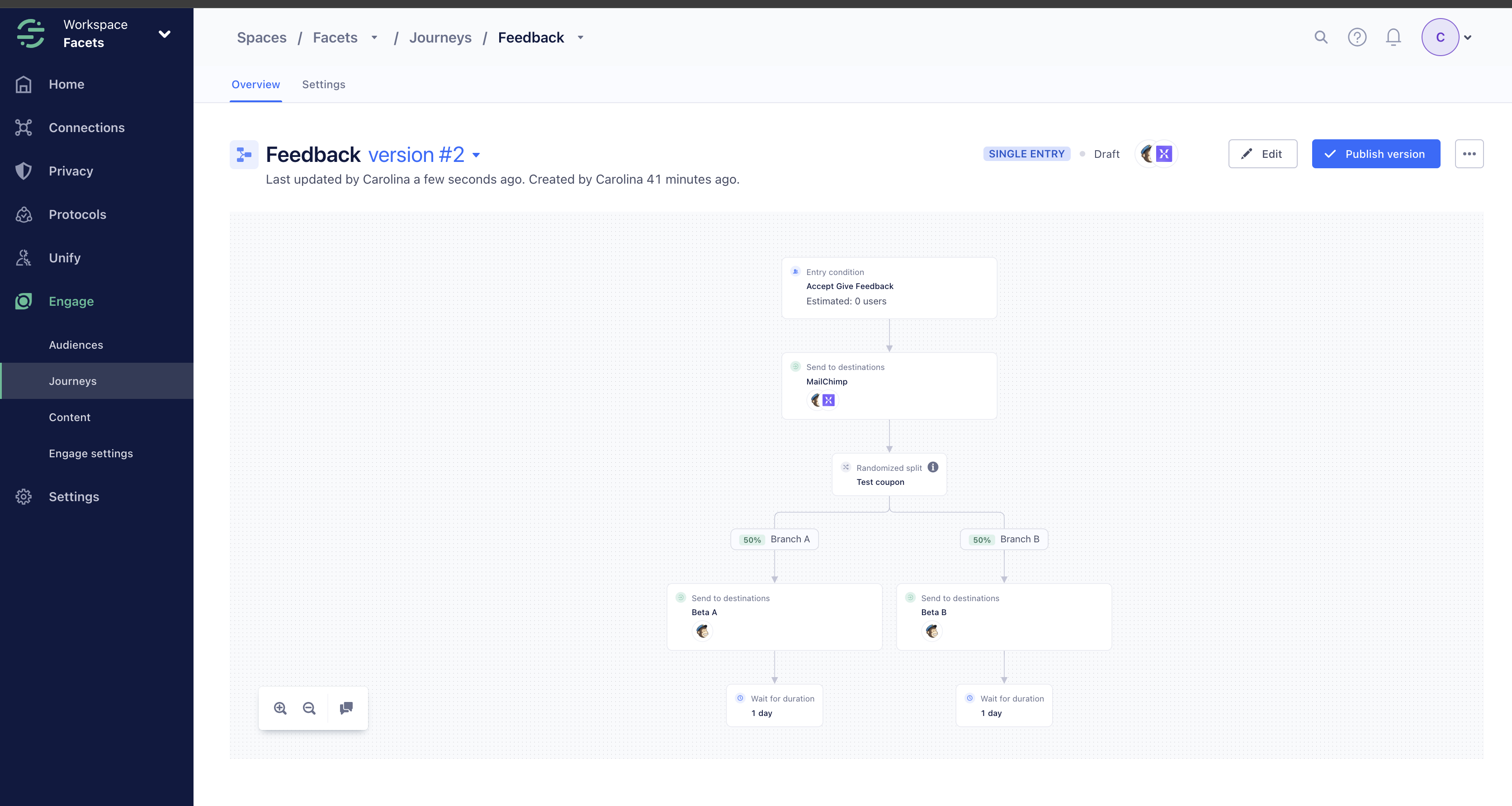This screenshot has width=1512, height=806.
Task: Open notifications bell icon
Action: click(1394, 38)
